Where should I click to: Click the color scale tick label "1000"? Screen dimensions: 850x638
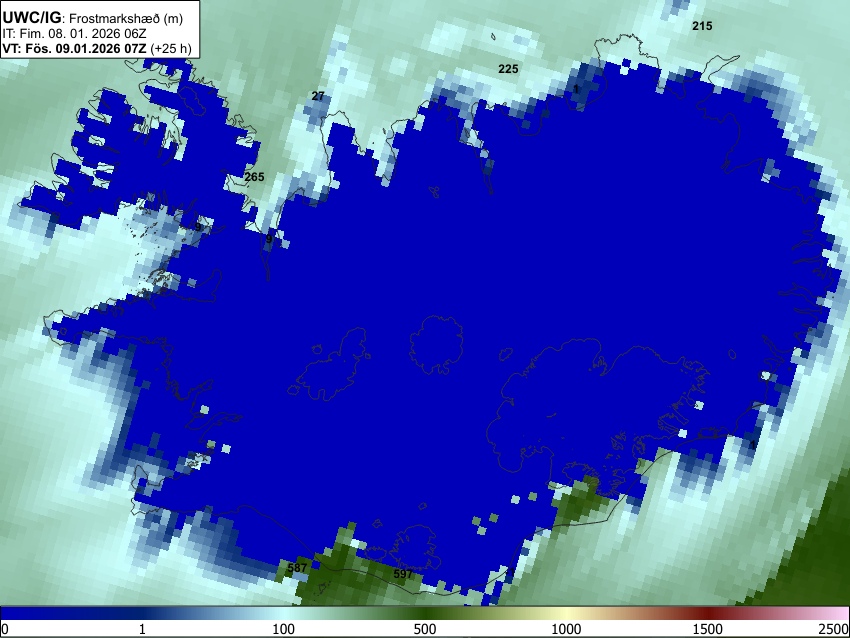(566, 629)
